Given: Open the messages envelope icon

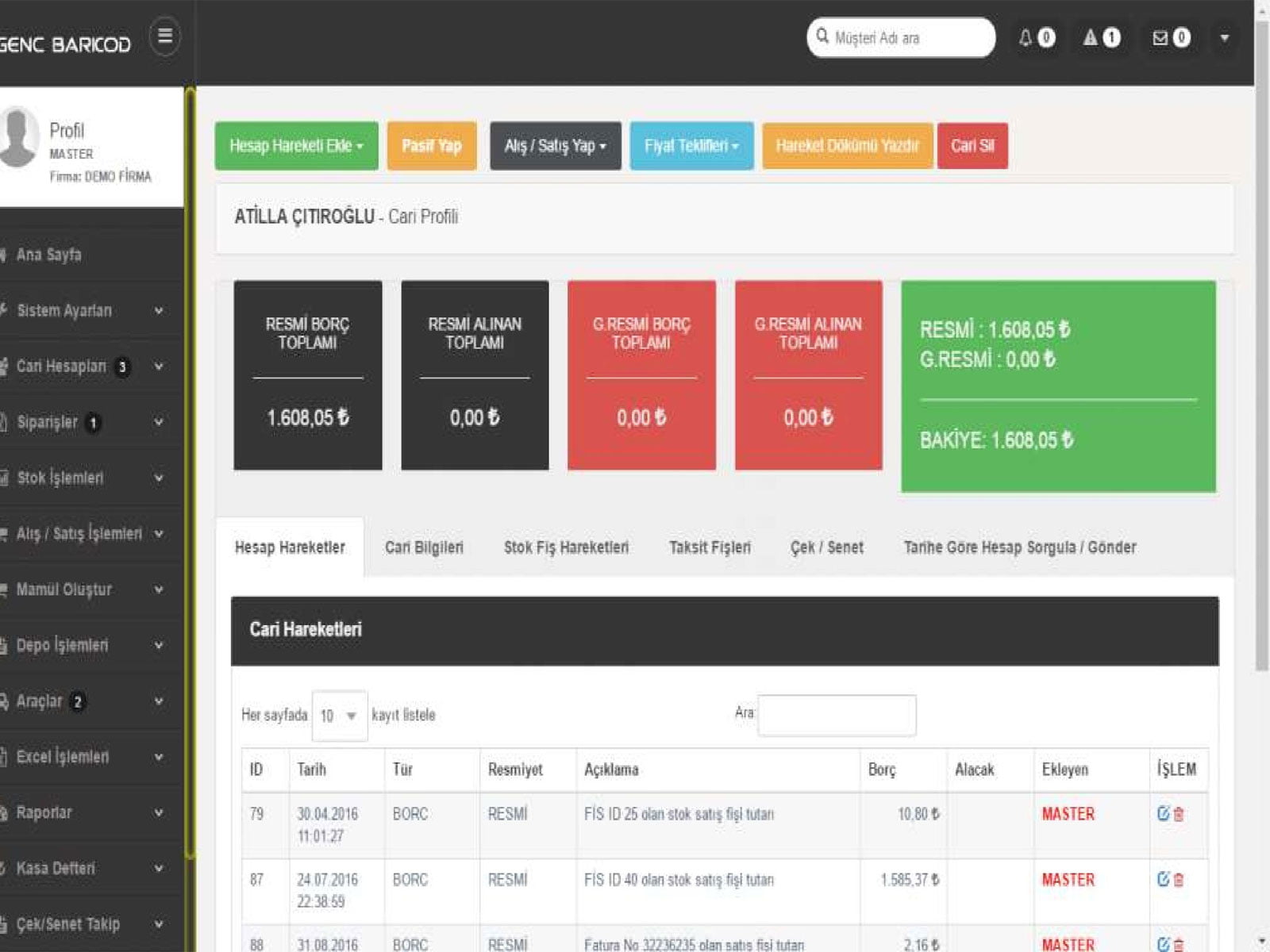Looking at the screenshot, I should click(1160, 37).
